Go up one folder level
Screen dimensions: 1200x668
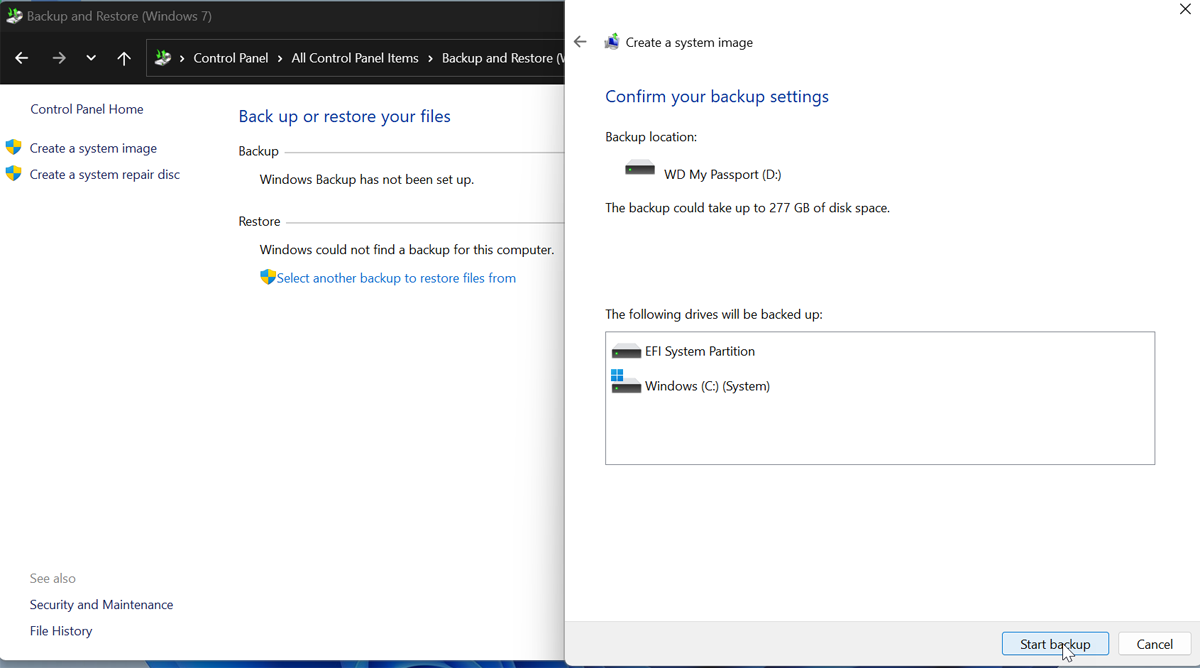[124, 58]
